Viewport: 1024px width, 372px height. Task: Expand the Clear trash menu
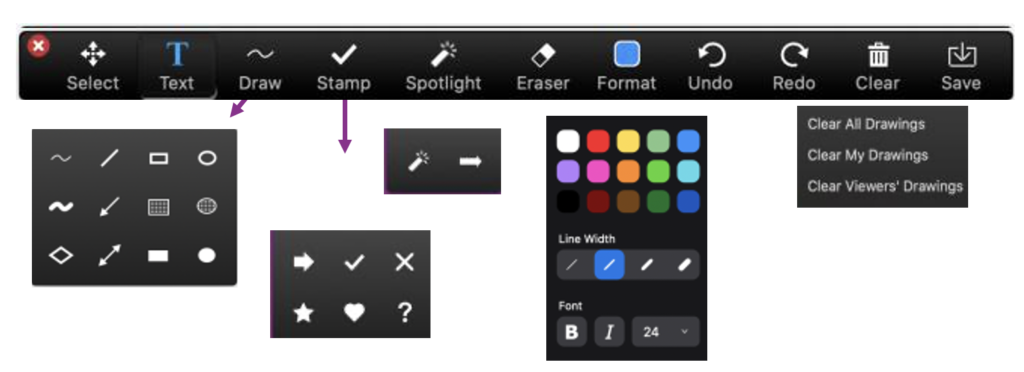[878, 67]
